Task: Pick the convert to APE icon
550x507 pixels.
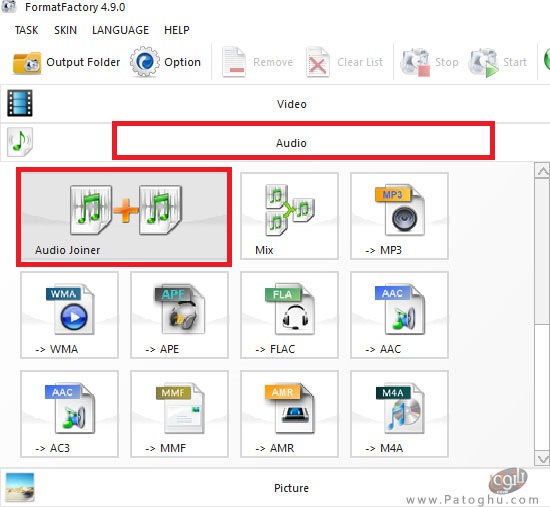Action: click(179, 315)
